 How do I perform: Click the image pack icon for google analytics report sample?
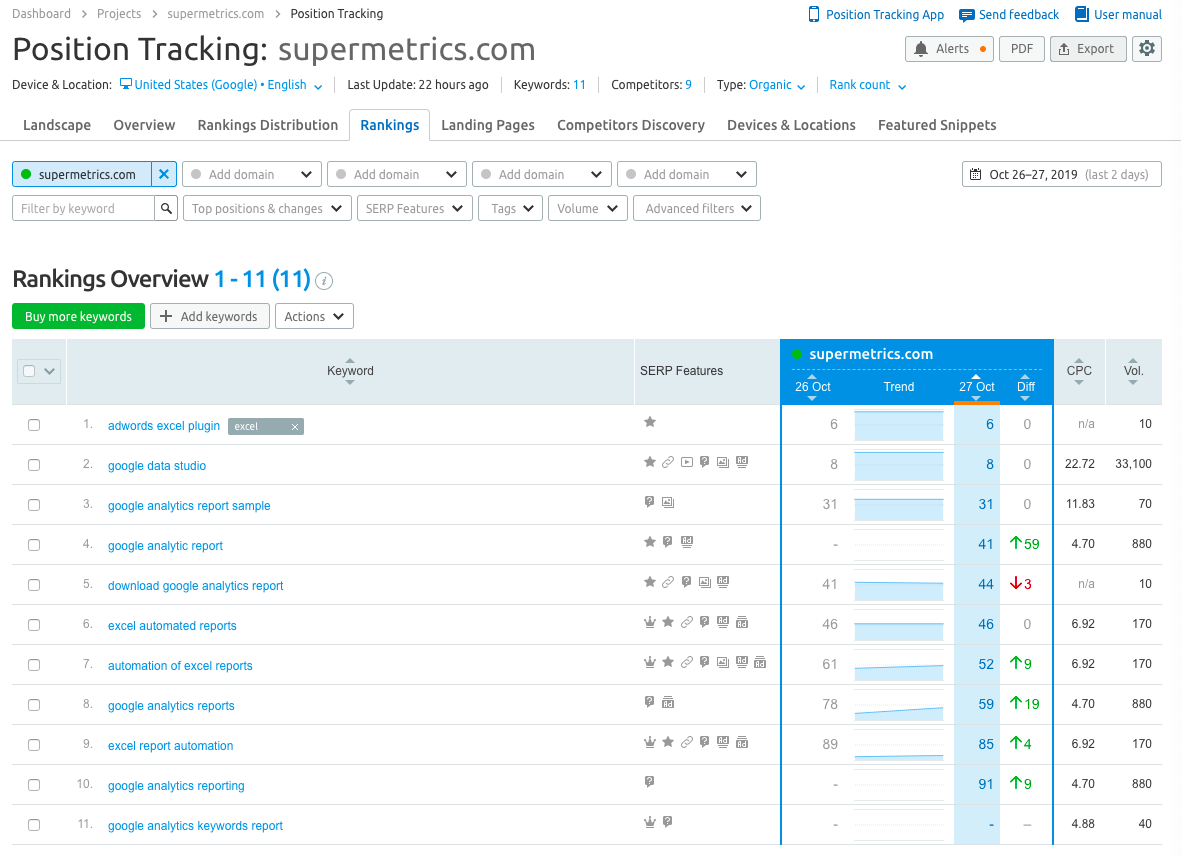[668, 502]
